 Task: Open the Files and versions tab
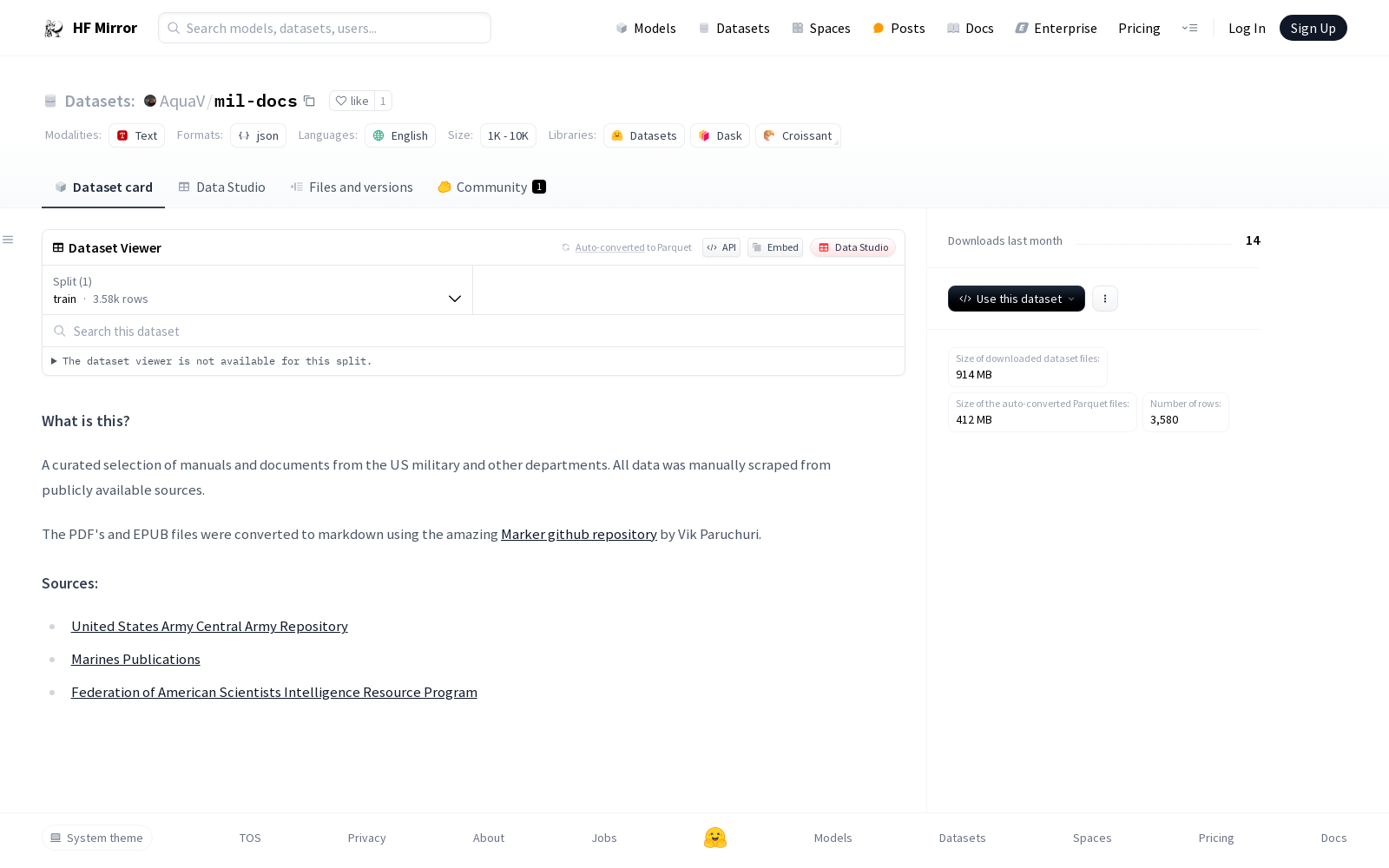pos(352,187)
